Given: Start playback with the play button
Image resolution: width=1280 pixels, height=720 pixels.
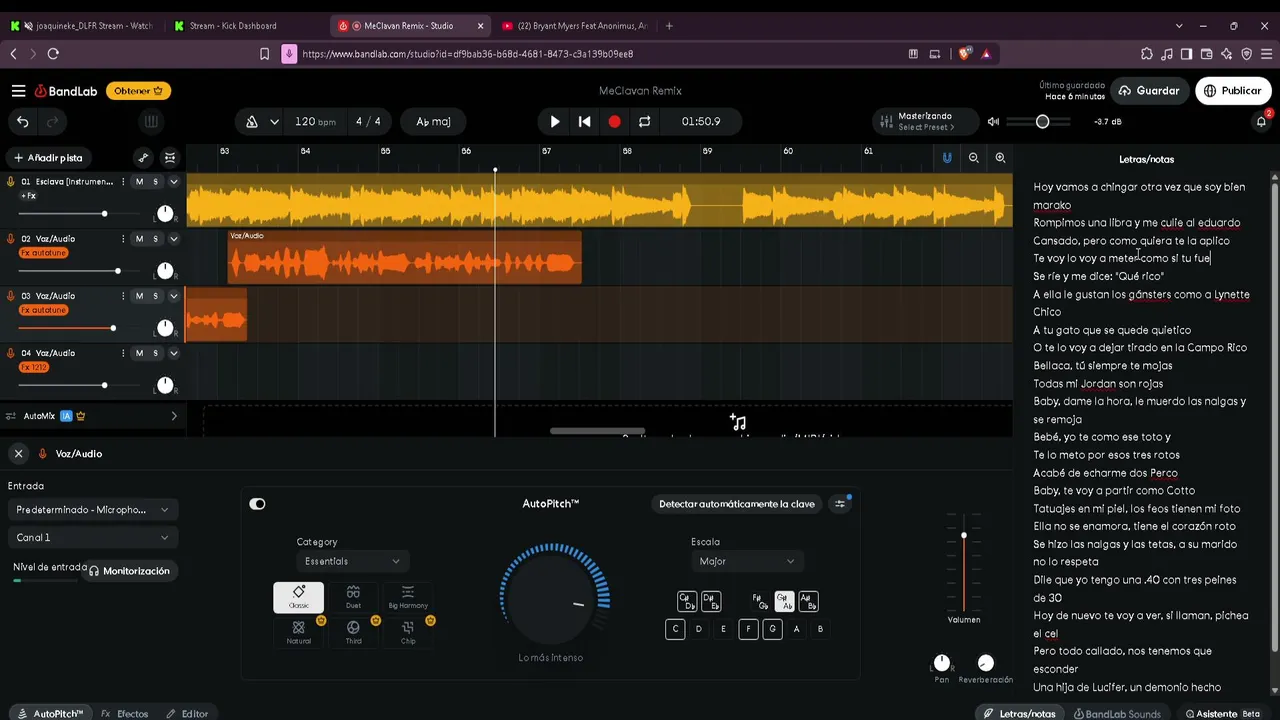Looking at the screenshot, I should pyautogui.click(x=555, y=122).
